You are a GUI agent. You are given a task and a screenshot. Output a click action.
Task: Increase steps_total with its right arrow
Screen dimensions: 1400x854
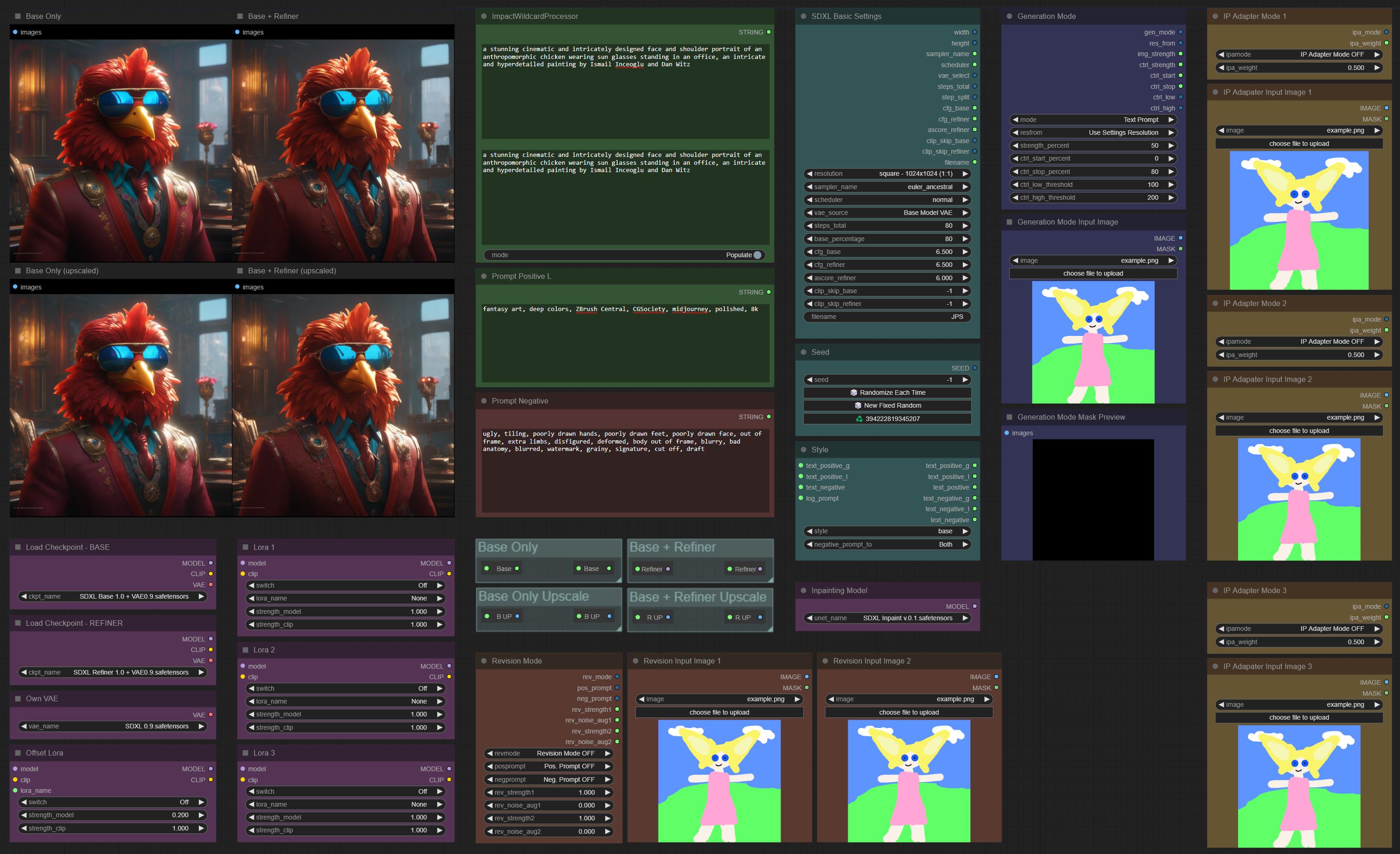[965, 225]
